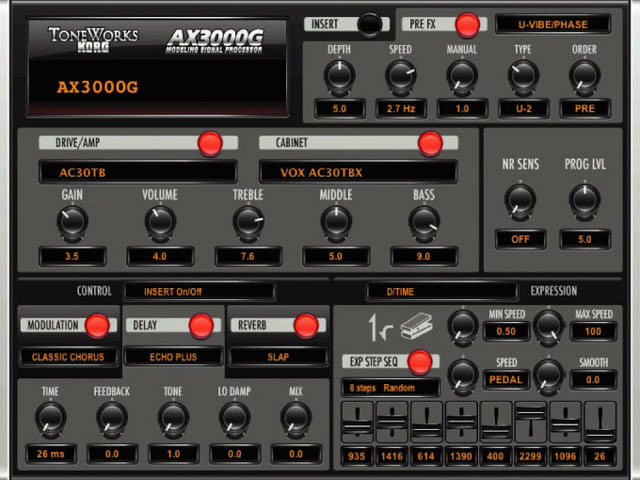Viewport: 640px width, 480px height.
Task: Click the MIN SPEED 0.50 value field
Action: 506,331
